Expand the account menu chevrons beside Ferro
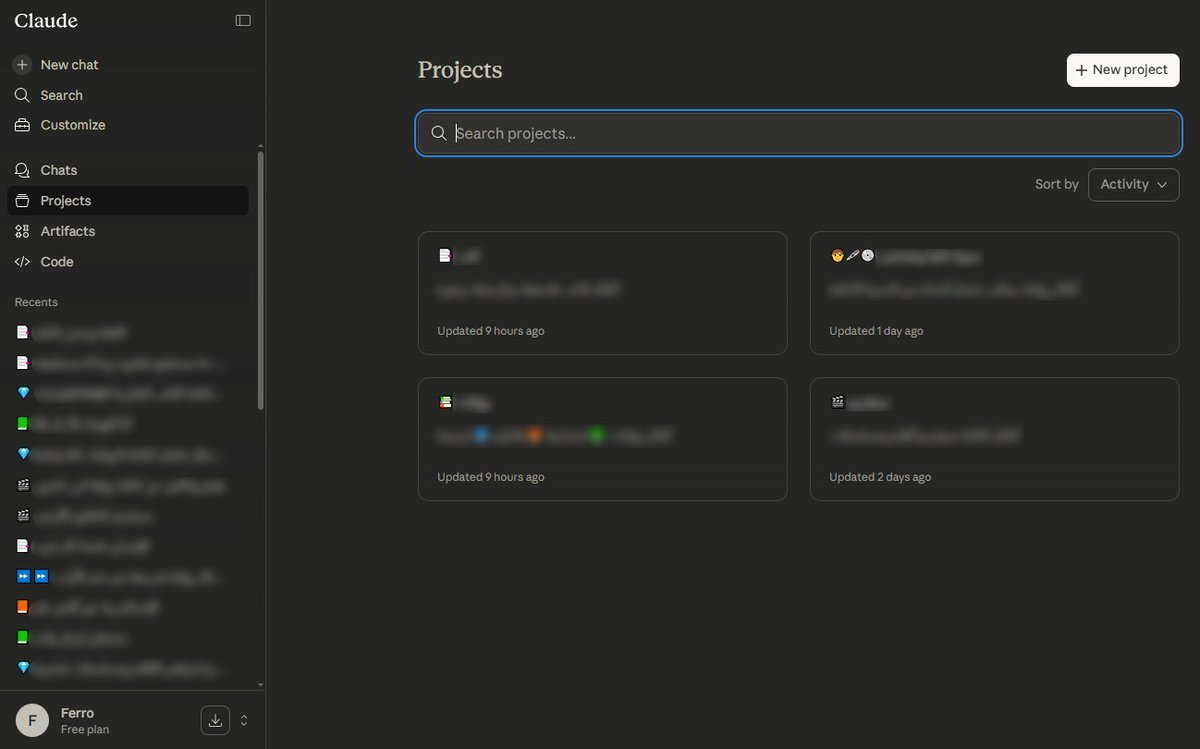 [x=244, y=720]
